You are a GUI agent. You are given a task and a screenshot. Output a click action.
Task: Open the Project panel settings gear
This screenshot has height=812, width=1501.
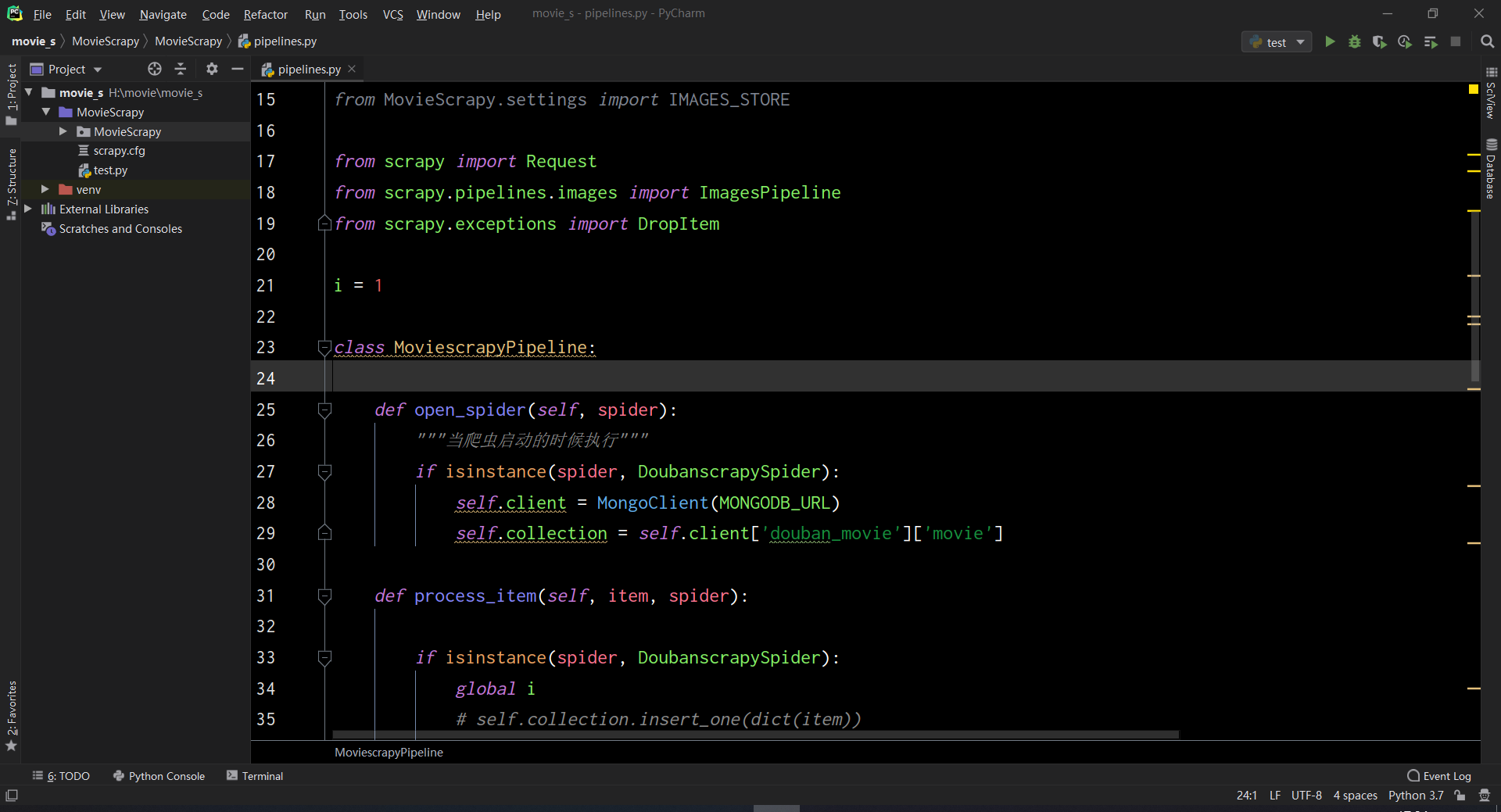(x=211, y=69)
